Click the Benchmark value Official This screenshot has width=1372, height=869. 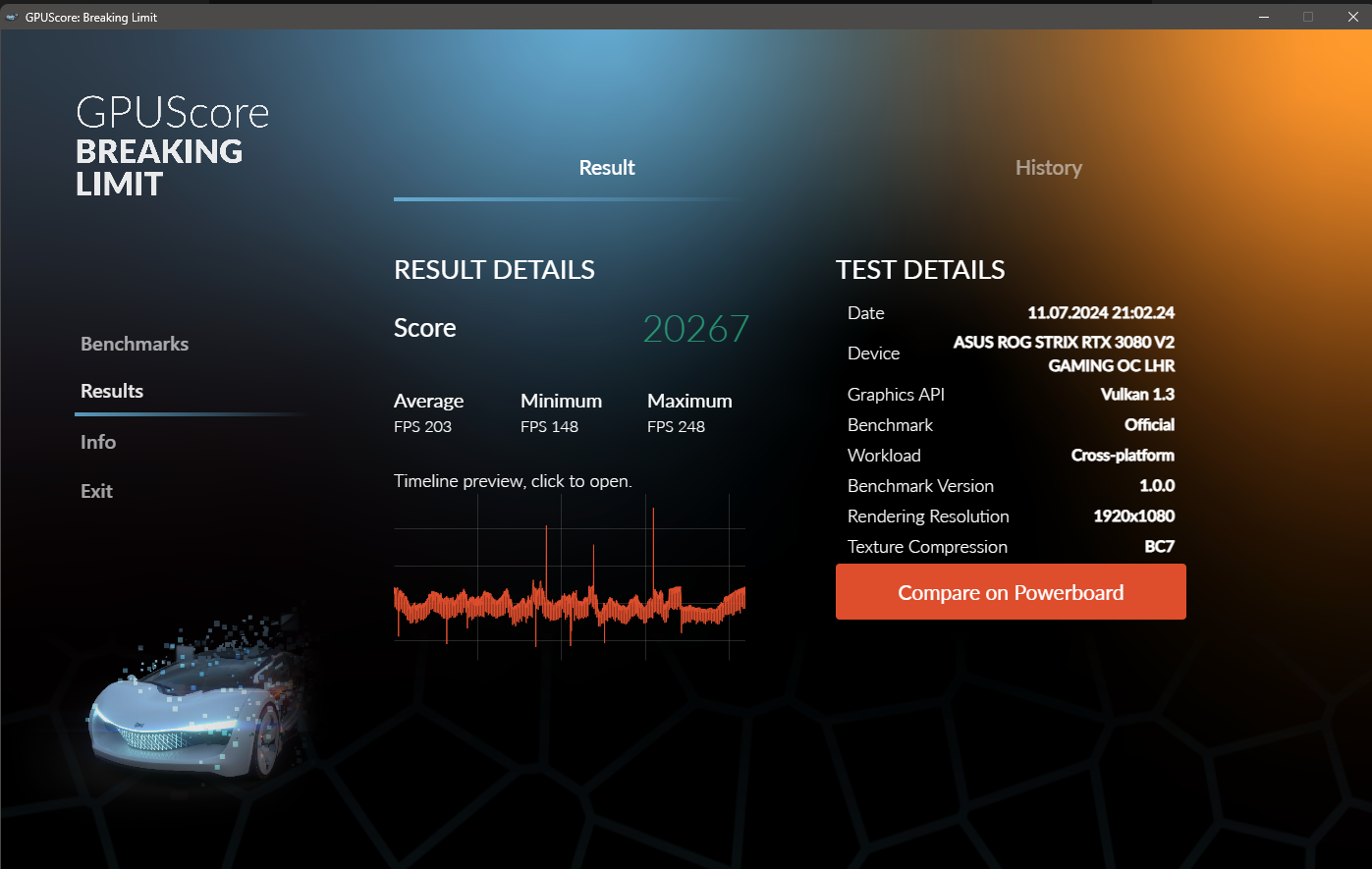tap(1149, 425)
